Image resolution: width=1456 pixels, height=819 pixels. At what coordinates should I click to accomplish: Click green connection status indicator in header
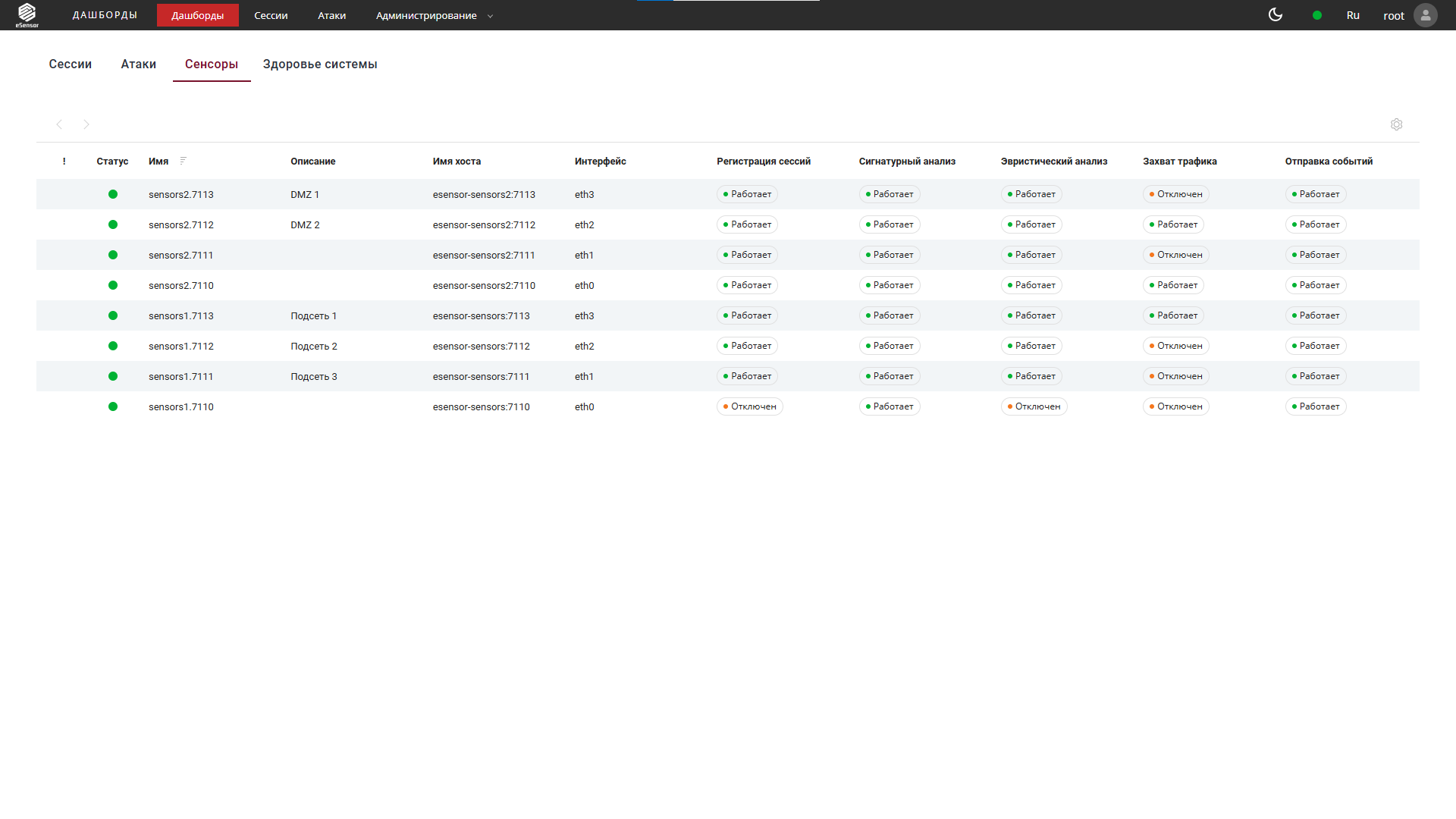[1317, 15]
